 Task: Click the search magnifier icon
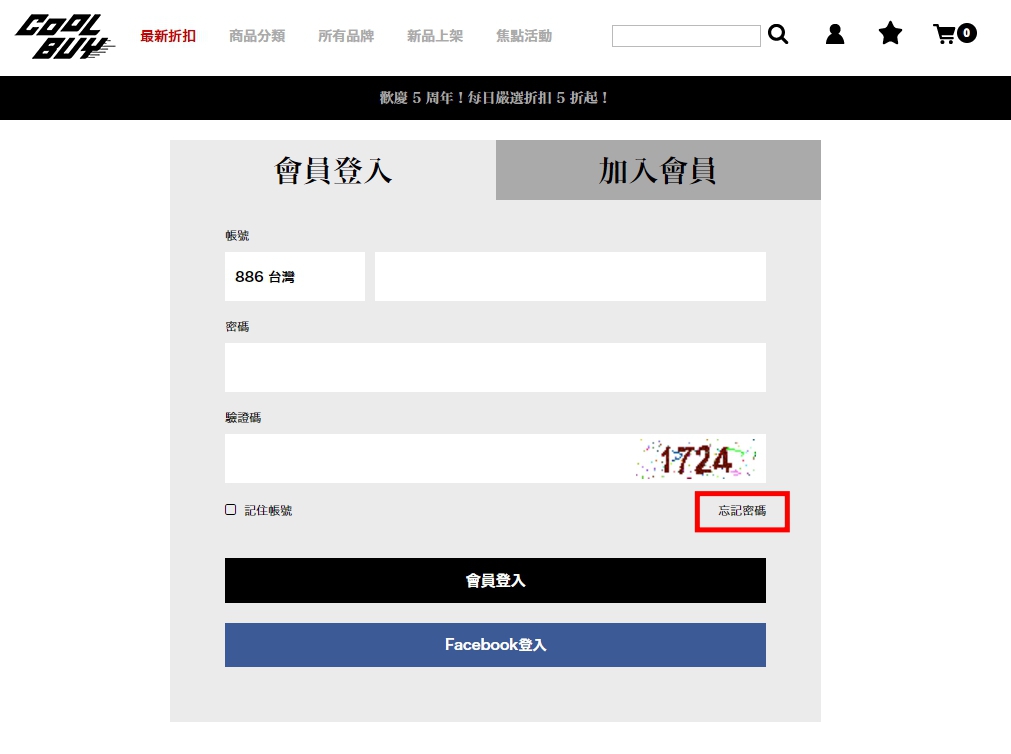tap(778, 34)
